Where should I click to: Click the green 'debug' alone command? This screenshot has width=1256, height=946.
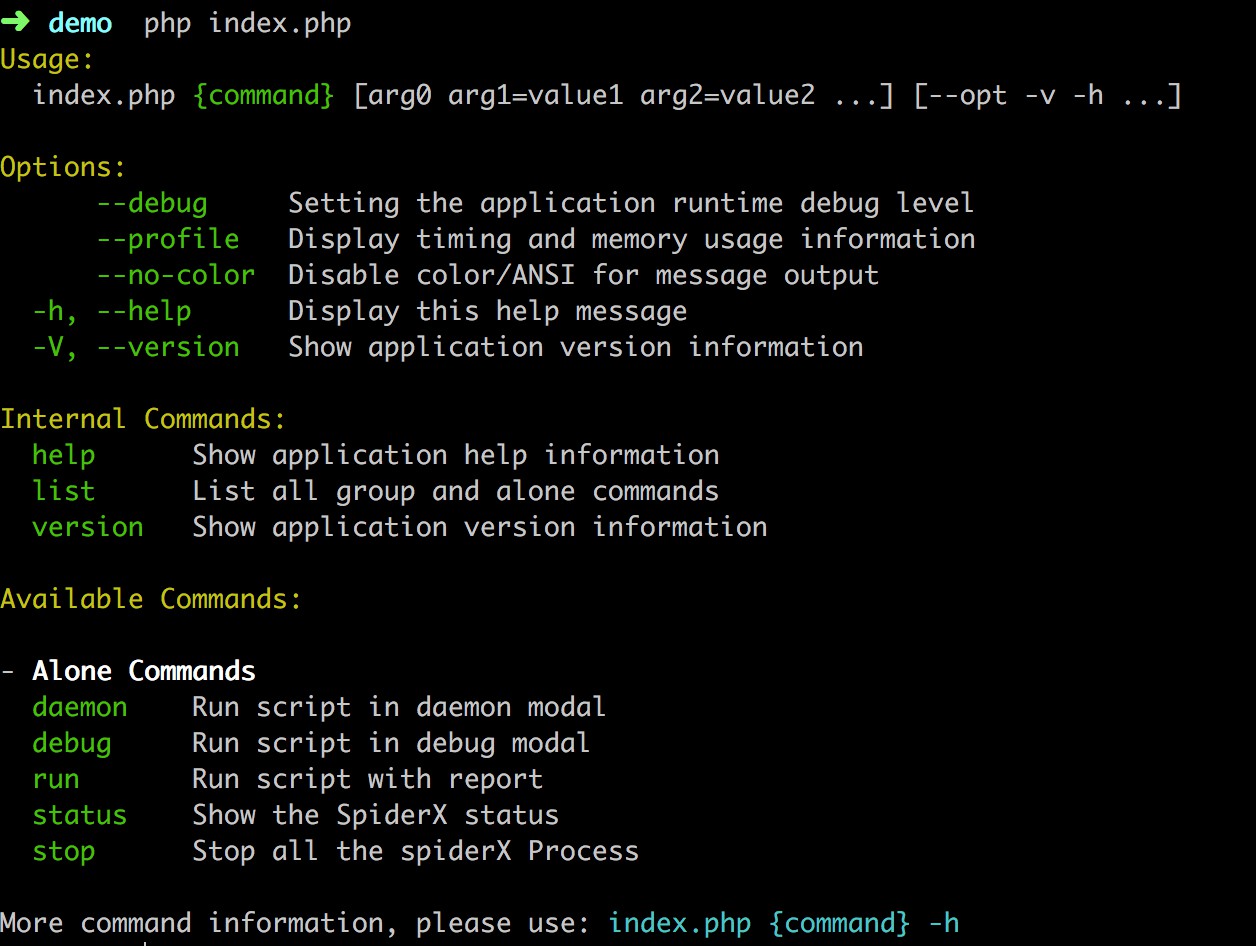[x=72, y=744]
